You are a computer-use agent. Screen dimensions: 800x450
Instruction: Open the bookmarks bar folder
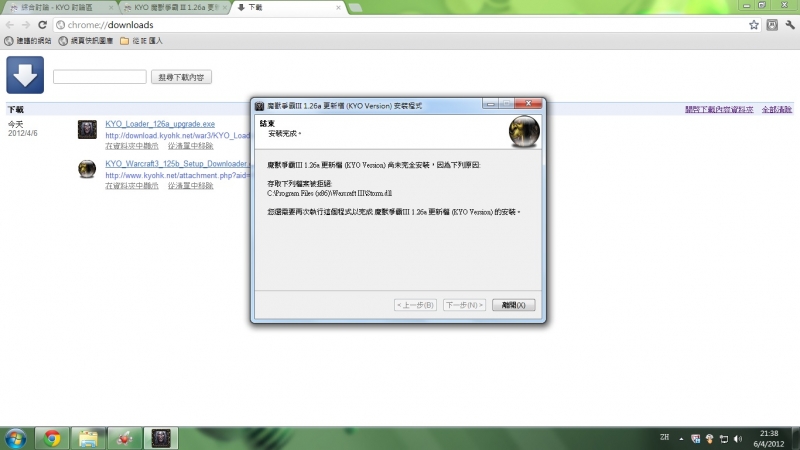(141, 41)
